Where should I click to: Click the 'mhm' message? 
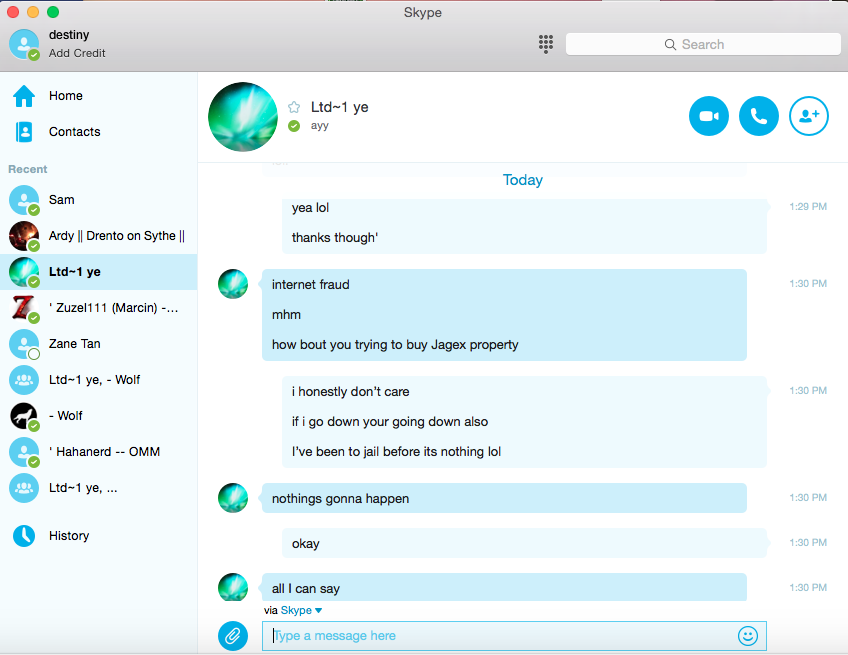tap(286, 315)
